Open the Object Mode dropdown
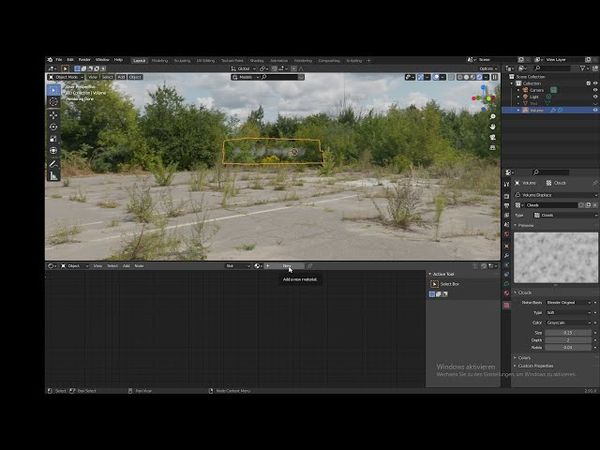The width and height of the screenshot is (600, 450). (x=66, y=77)
